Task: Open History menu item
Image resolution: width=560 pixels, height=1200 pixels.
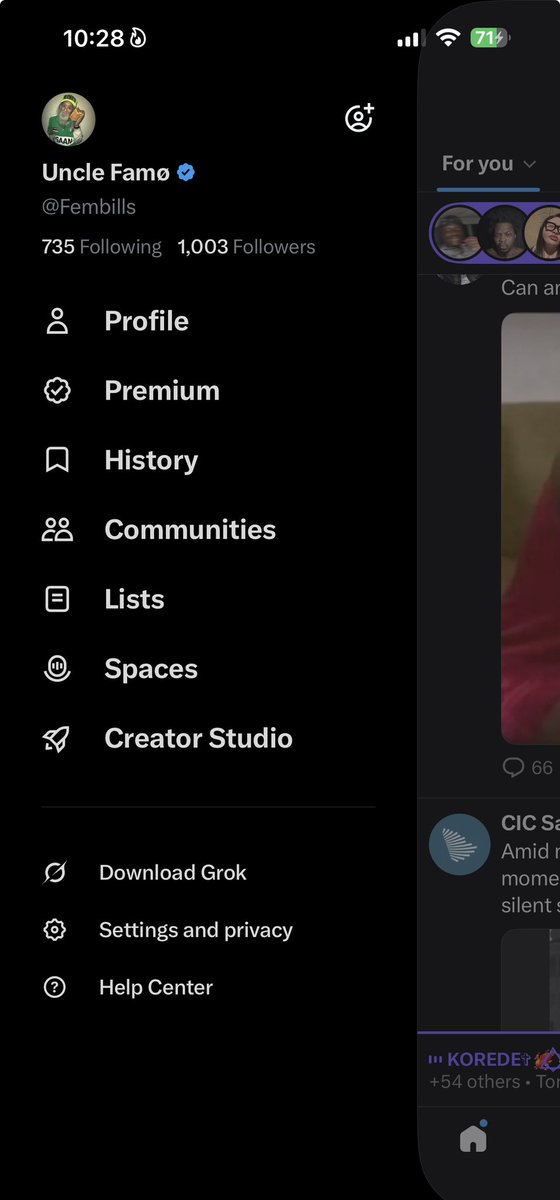Action: click(x=151, y=460)
